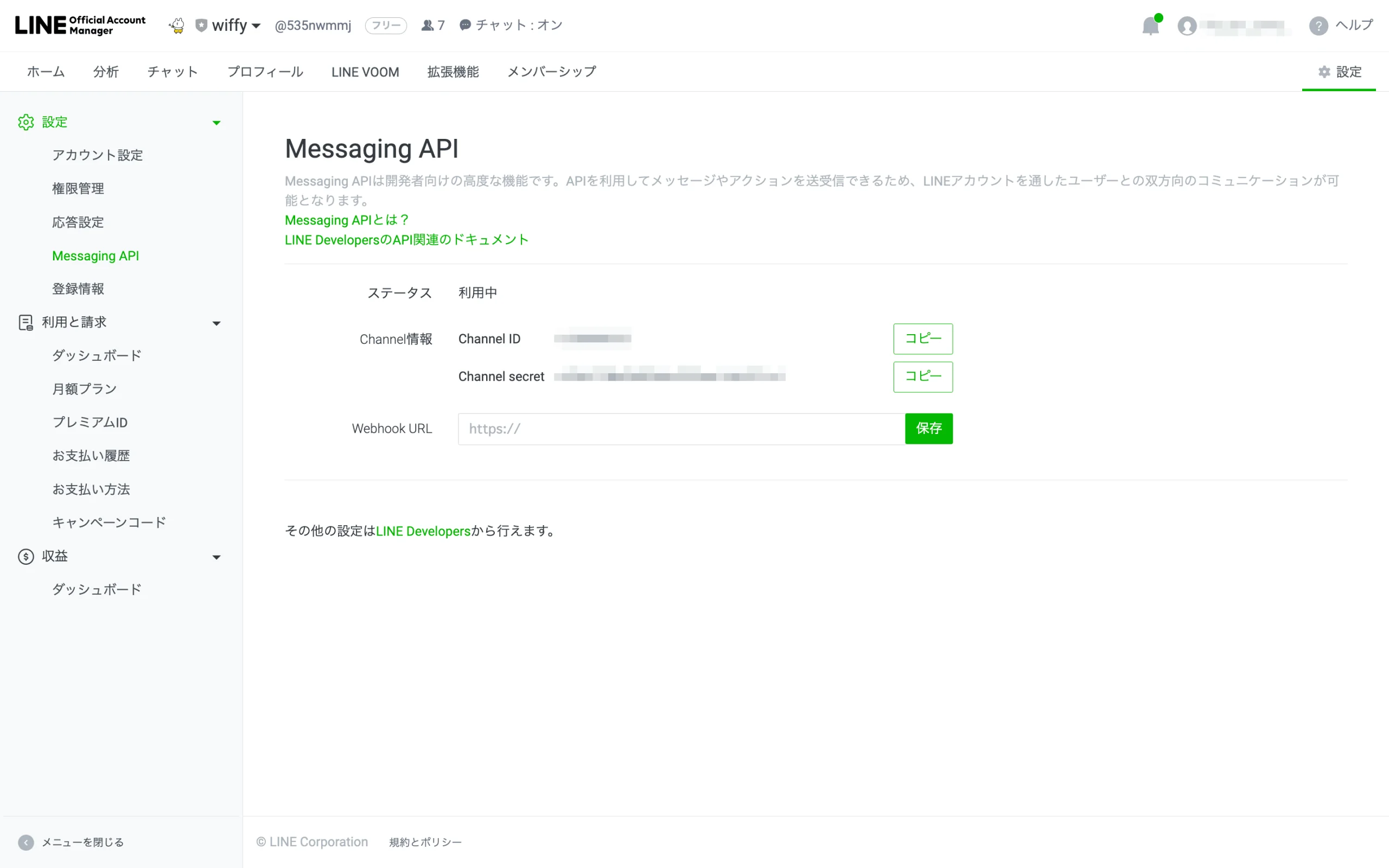Click the 収益 dollar coin icon
This screenshot has width=1389, height=868.
(26, 556)
